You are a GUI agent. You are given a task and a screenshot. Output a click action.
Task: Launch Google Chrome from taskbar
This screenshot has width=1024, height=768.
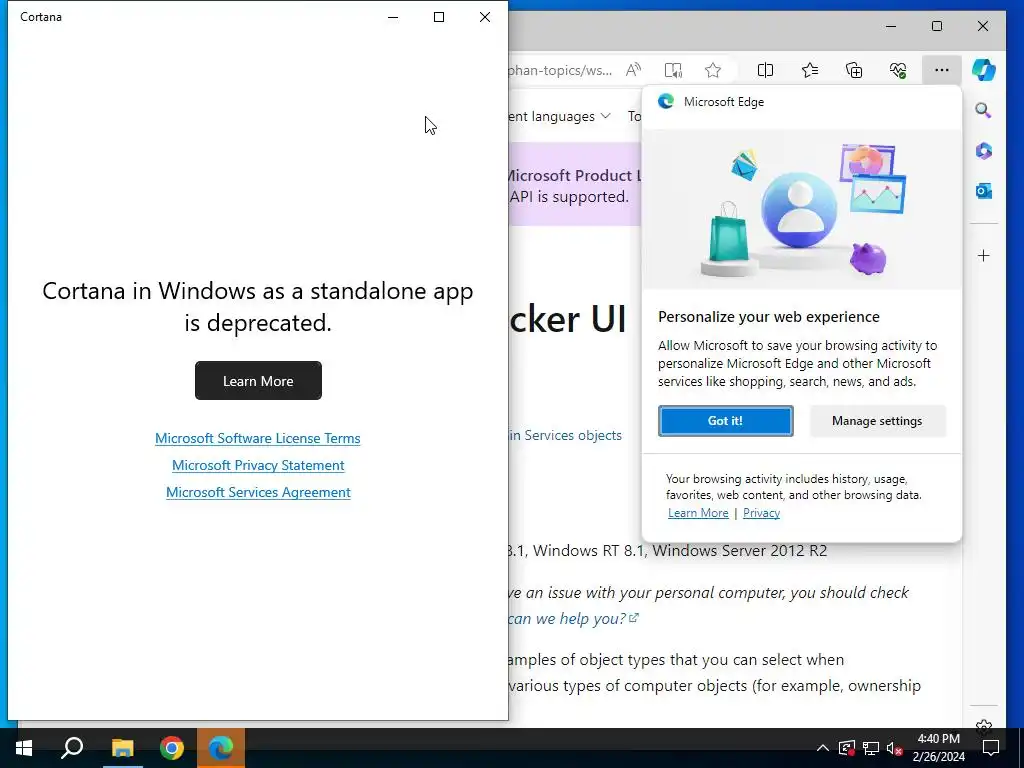172,748
